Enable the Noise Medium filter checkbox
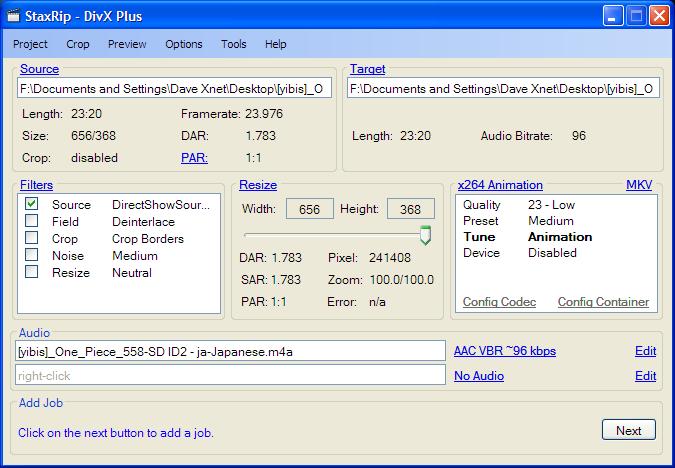 tap(31, 255)
